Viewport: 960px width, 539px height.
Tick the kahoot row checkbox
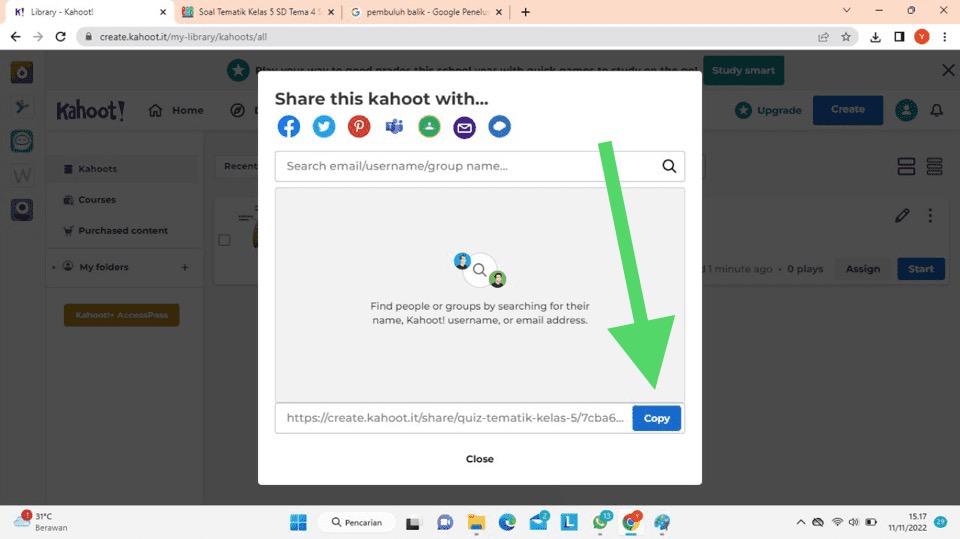click(225, 240)
